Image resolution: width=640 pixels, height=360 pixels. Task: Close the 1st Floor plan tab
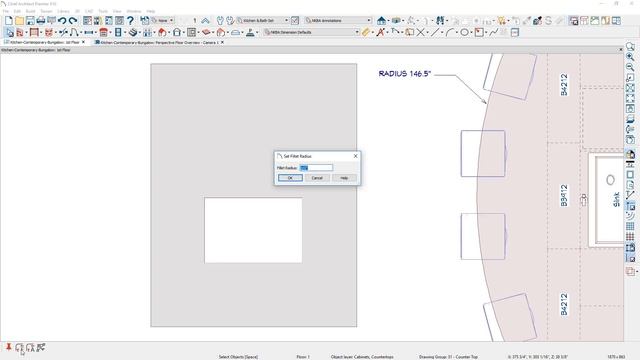point(84,42)
